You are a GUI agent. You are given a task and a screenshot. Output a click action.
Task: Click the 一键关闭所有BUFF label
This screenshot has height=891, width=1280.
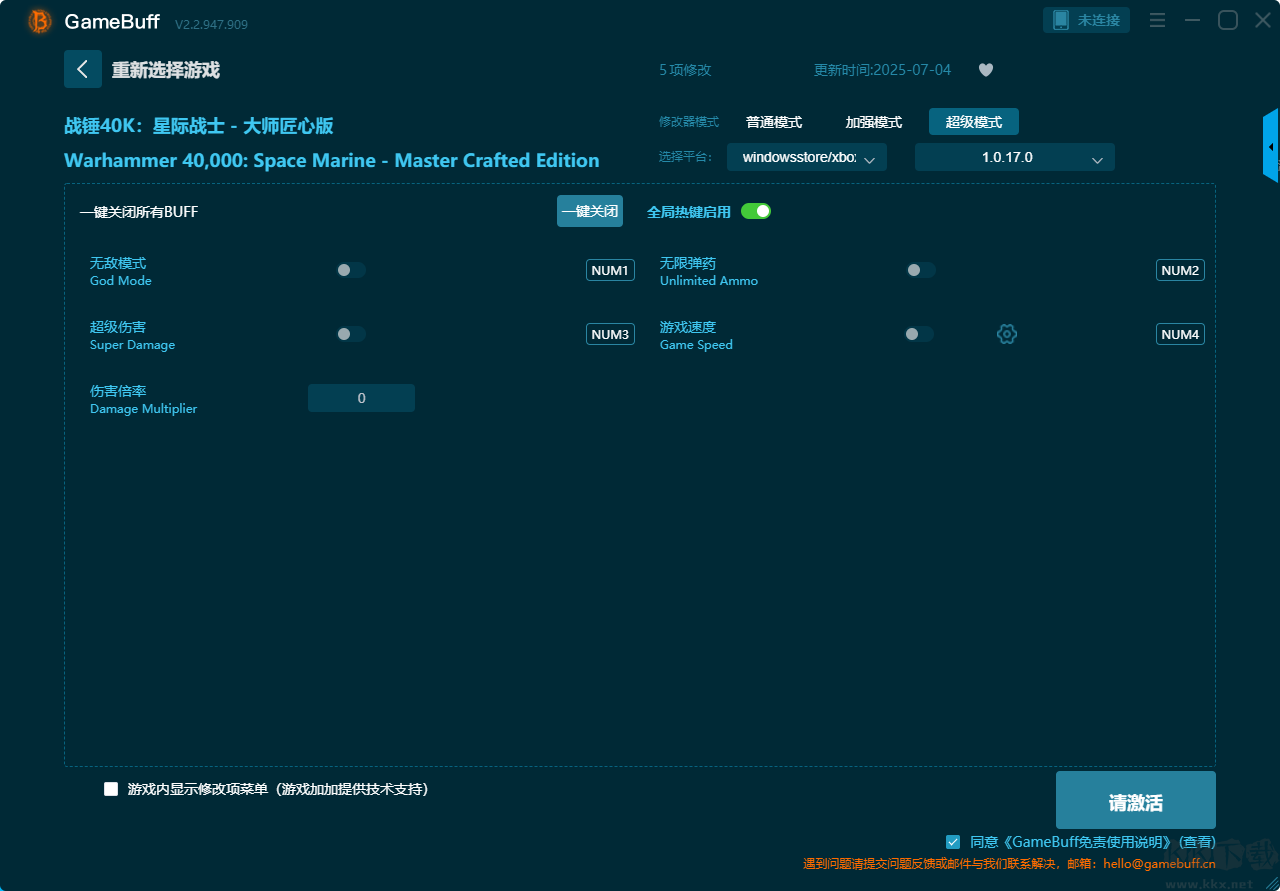click(x=139, y=212)
